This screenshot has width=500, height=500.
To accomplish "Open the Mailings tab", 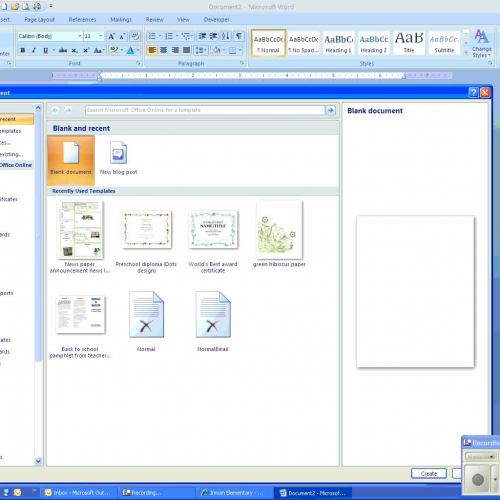I will 121,20.
